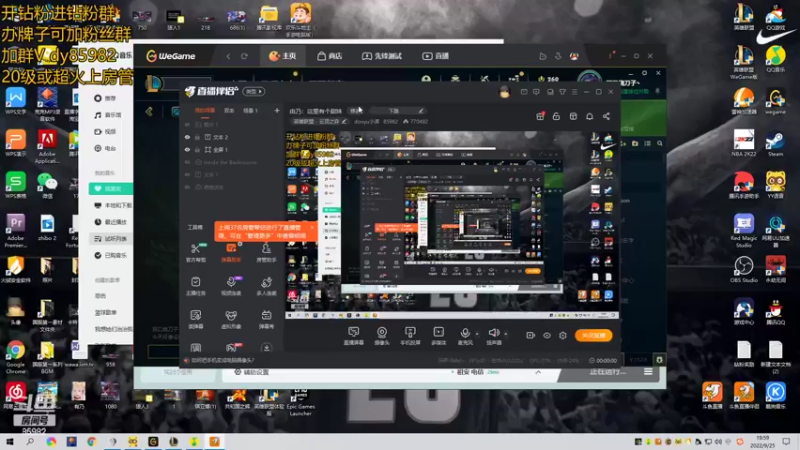Open the WeGame 主页 tab
The width and height of the screenshot is (800, 450).
coord(283,56)
